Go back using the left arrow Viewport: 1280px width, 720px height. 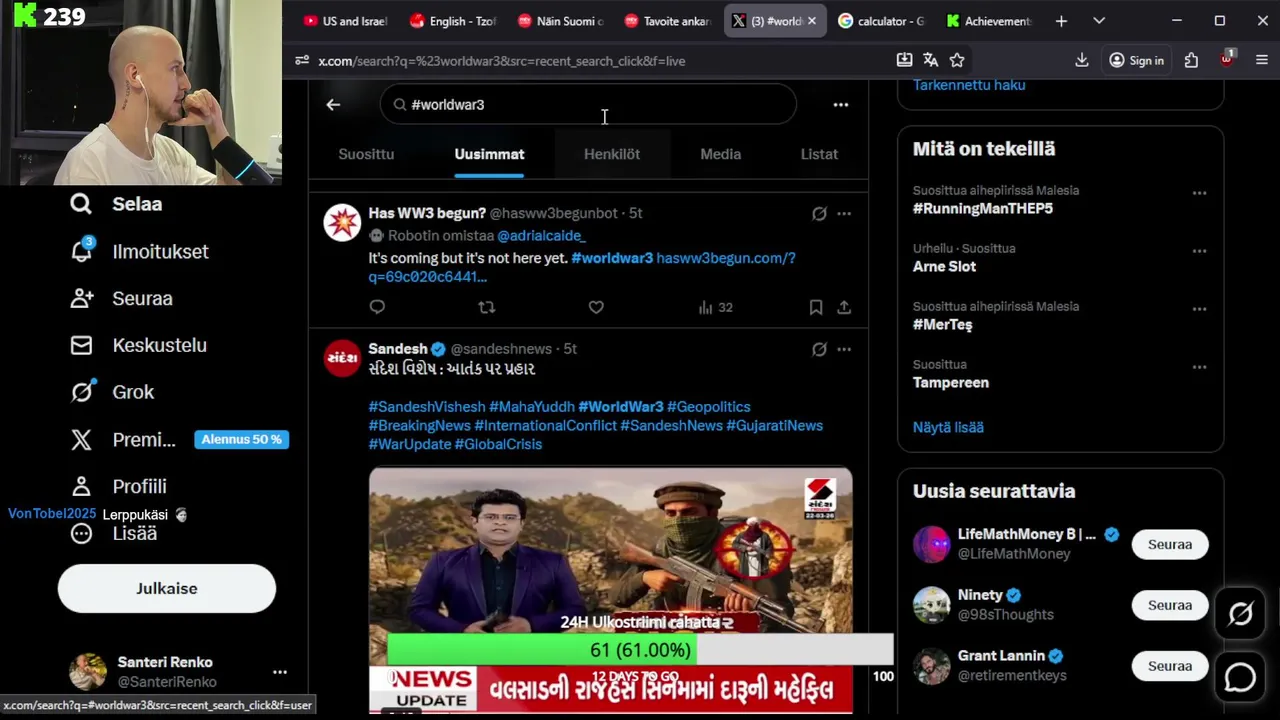(333, 104)
